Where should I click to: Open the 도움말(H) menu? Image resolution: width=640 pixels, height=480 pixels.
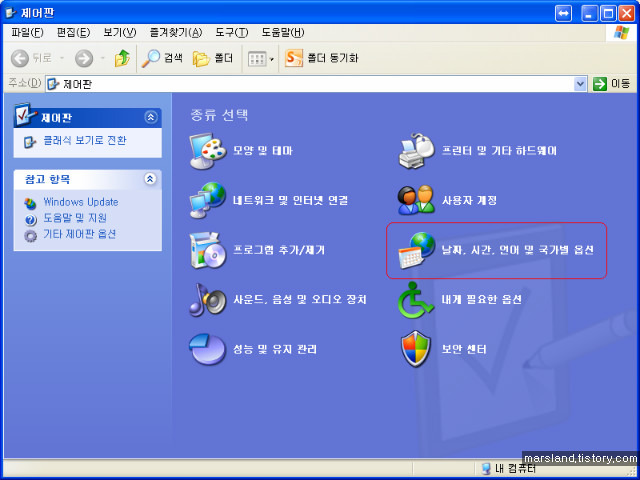(x=283, y=32)
